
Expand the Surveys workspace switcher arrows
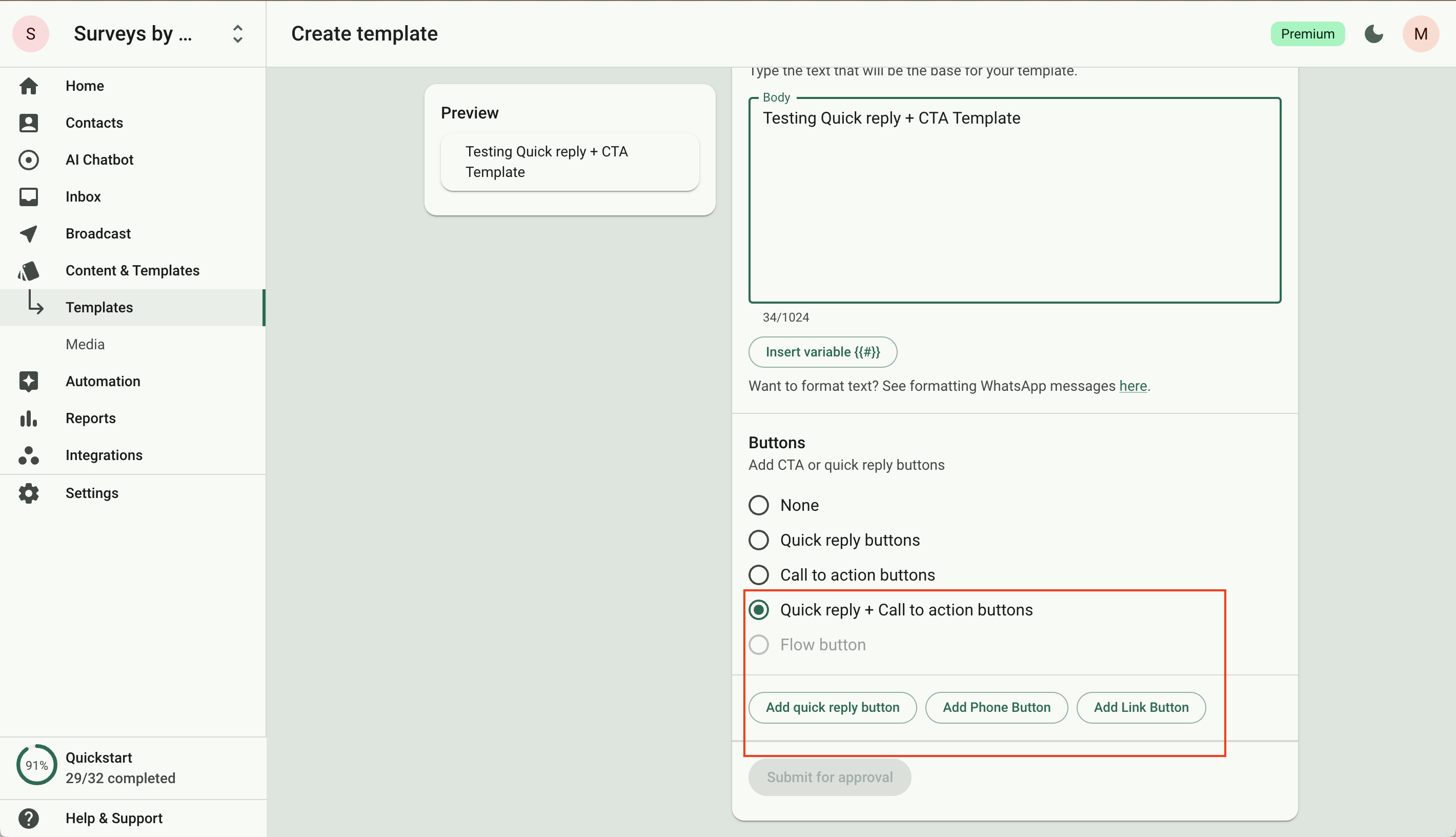[237, 34]
